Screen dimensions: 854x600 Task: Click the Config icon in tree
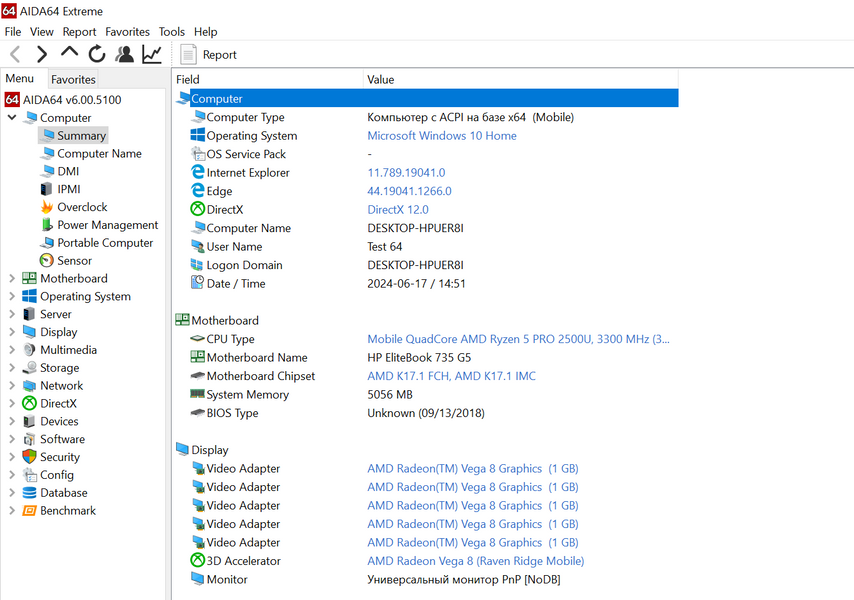click(29, 475)
